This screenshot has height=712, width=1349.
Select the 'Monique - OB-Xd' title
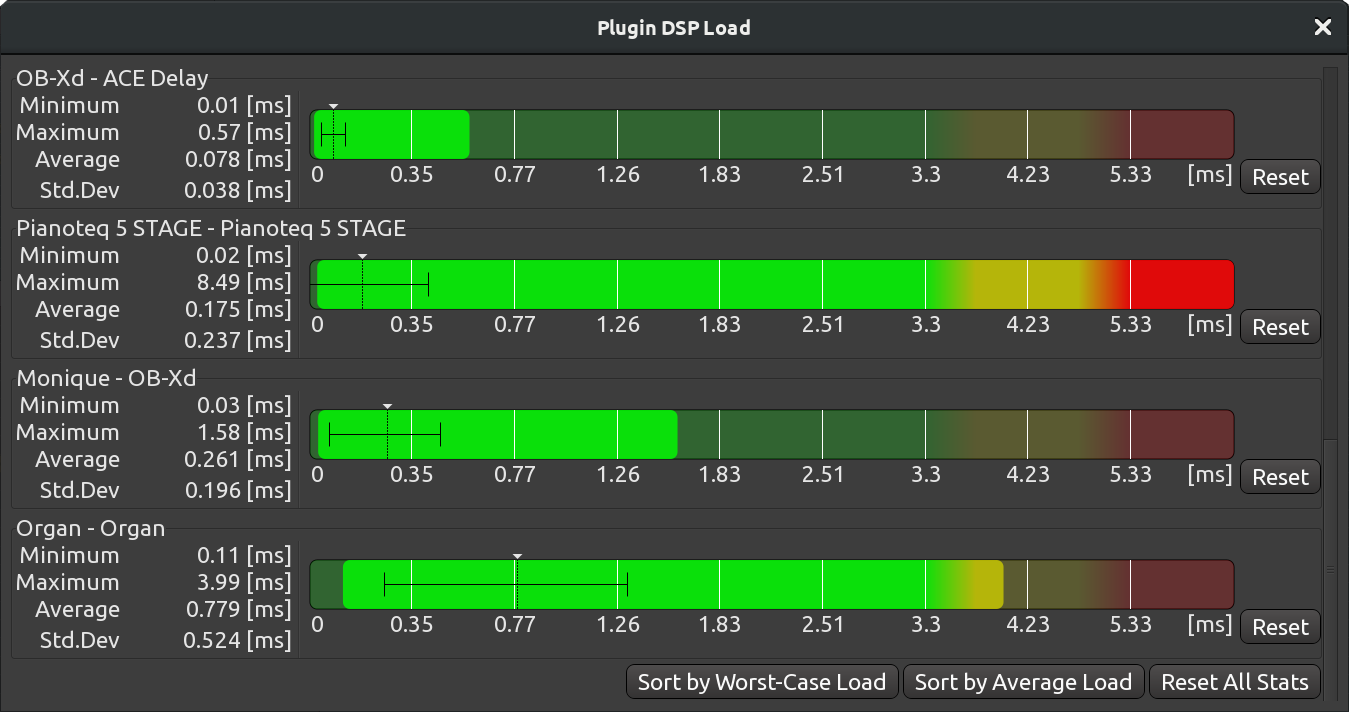point(106,378)
